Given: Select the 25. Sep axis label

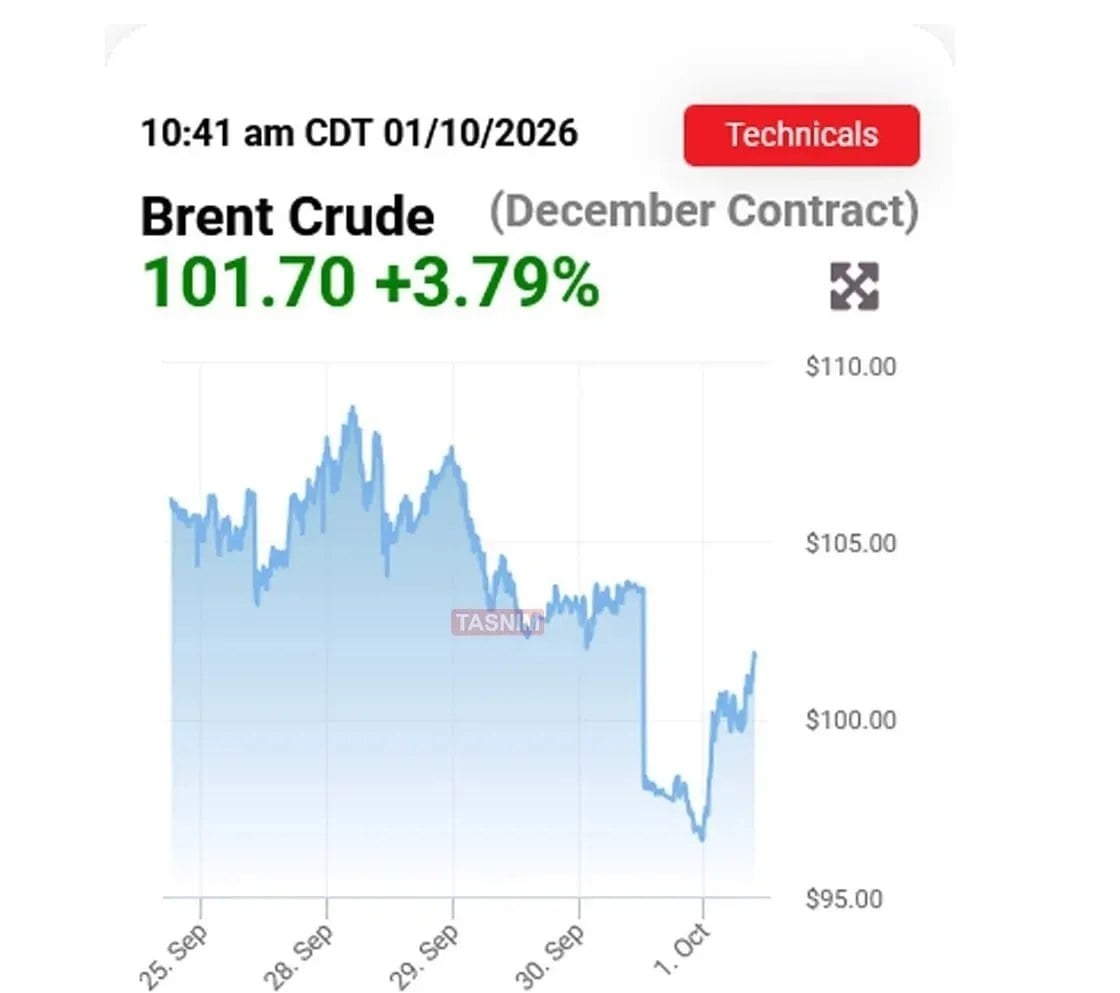Looking at the screenshot, I should pos(174,956).
